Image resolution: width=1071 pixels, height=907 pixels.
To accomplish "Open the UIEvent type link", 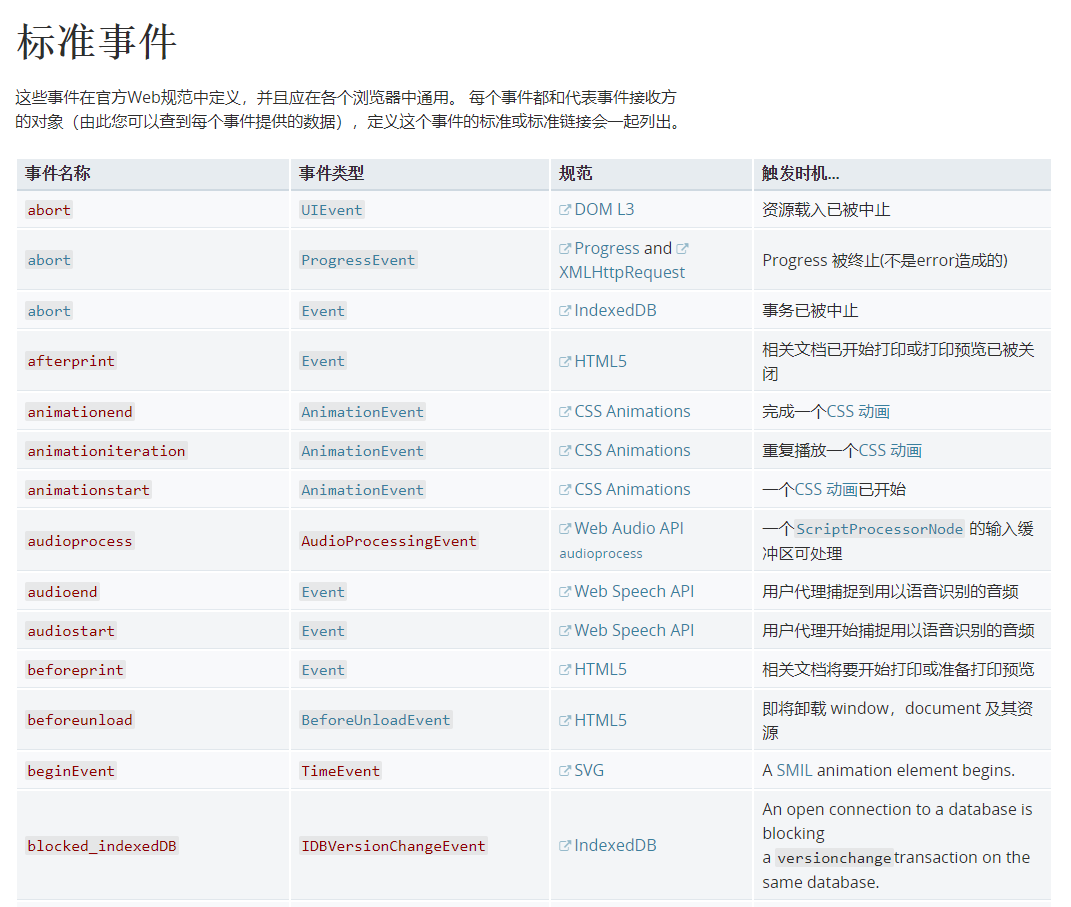I will point(331,210).
